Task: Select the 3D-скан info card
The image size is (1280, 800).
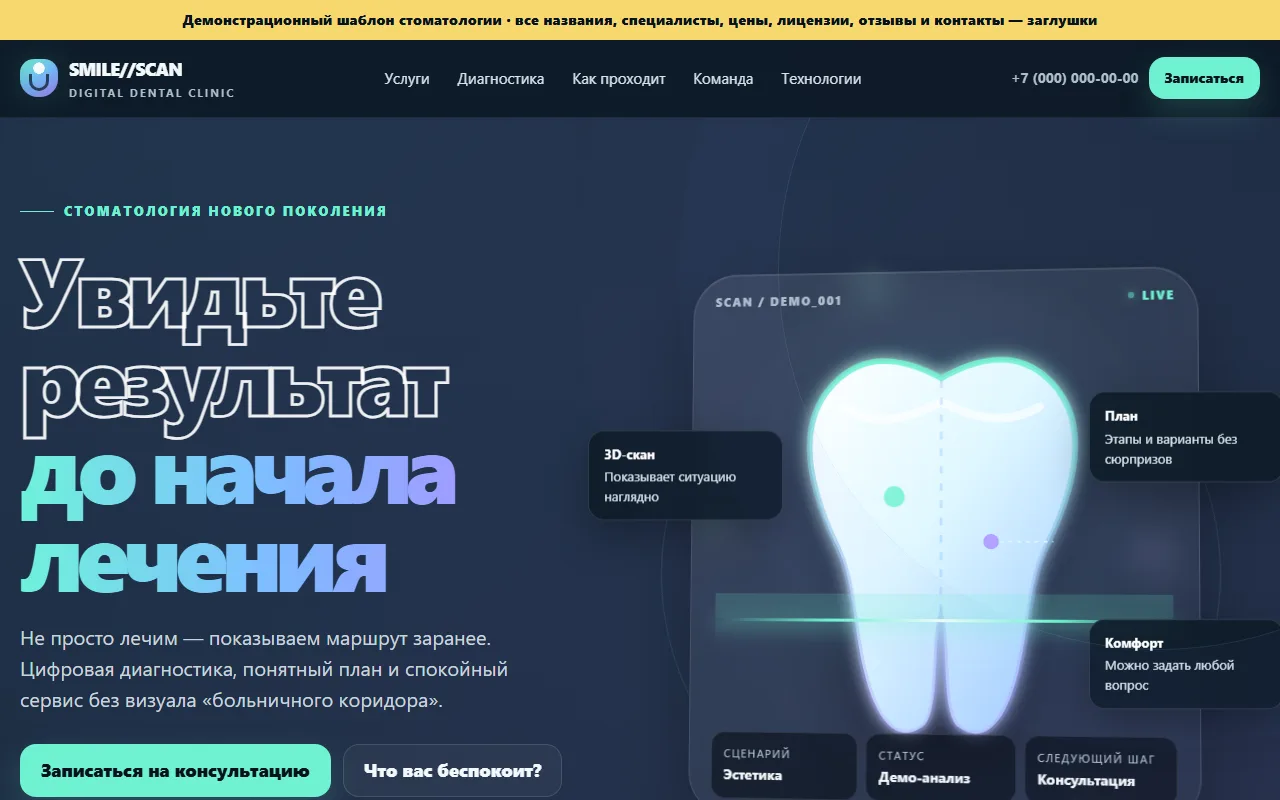Action: [685, 475]
